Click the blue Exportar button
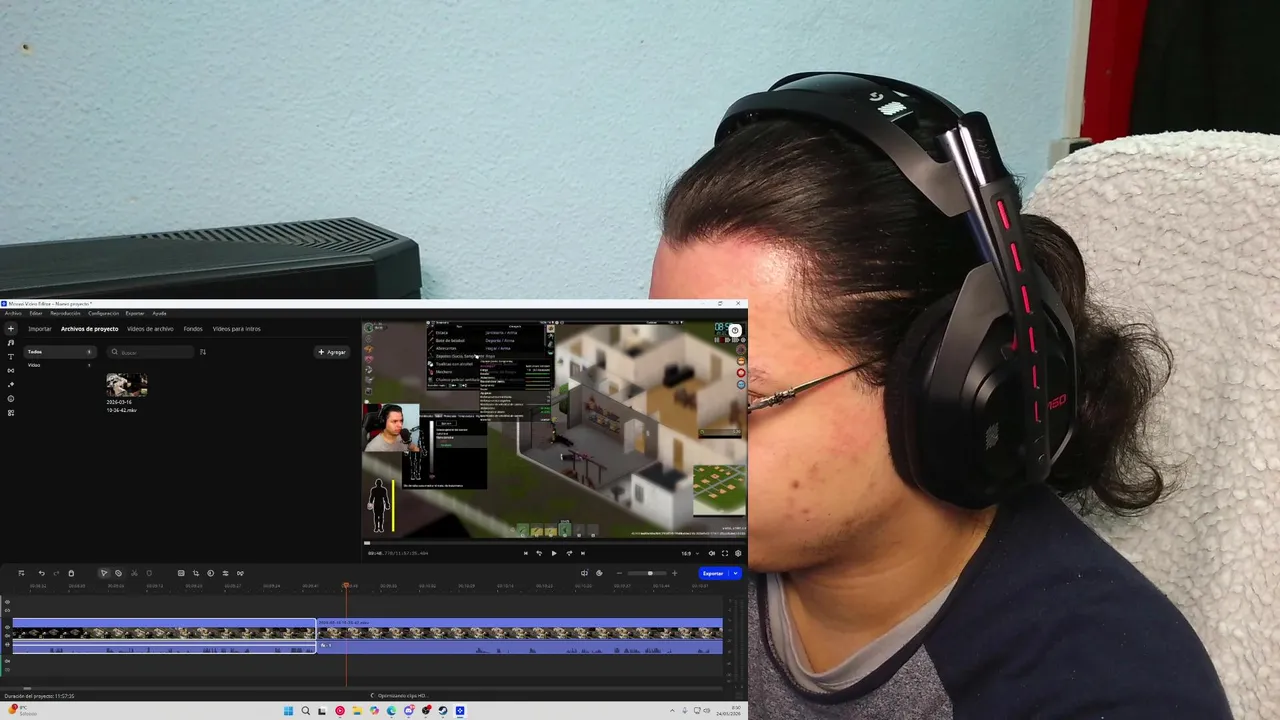1280x720 pixels. [x=712, y=573]
